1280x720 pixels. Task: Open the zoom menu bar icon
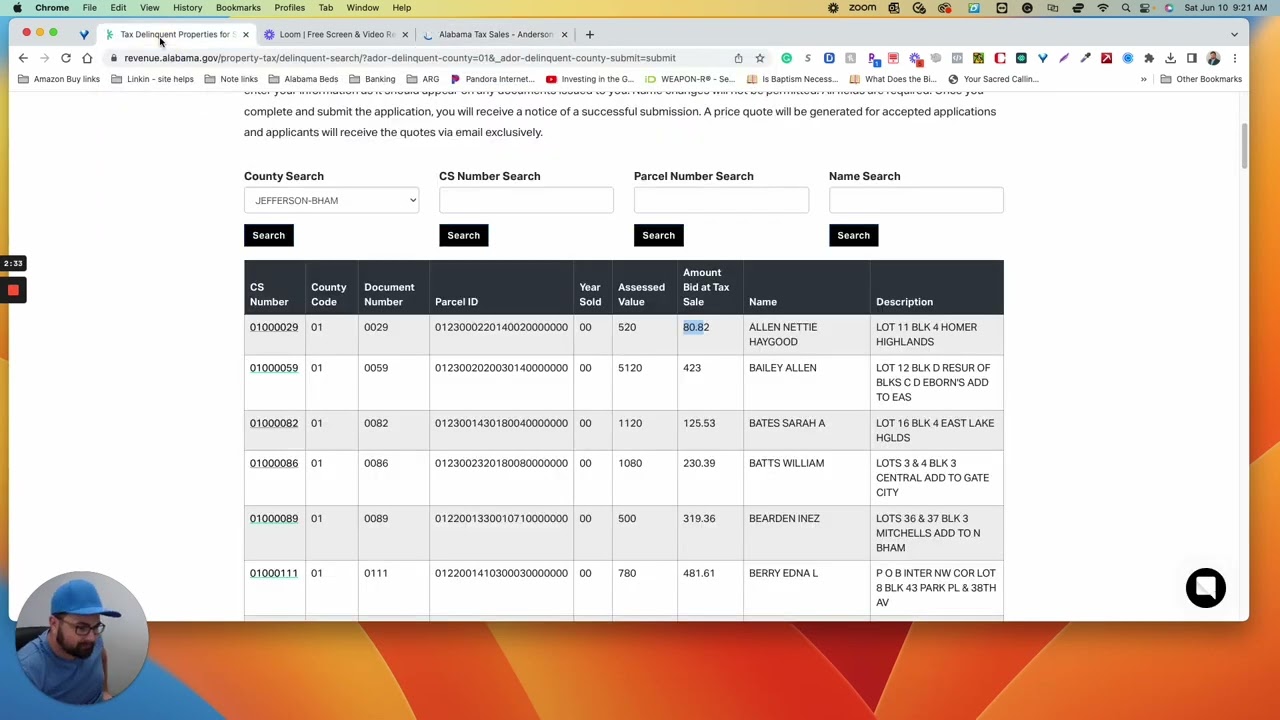coord(862,8)
